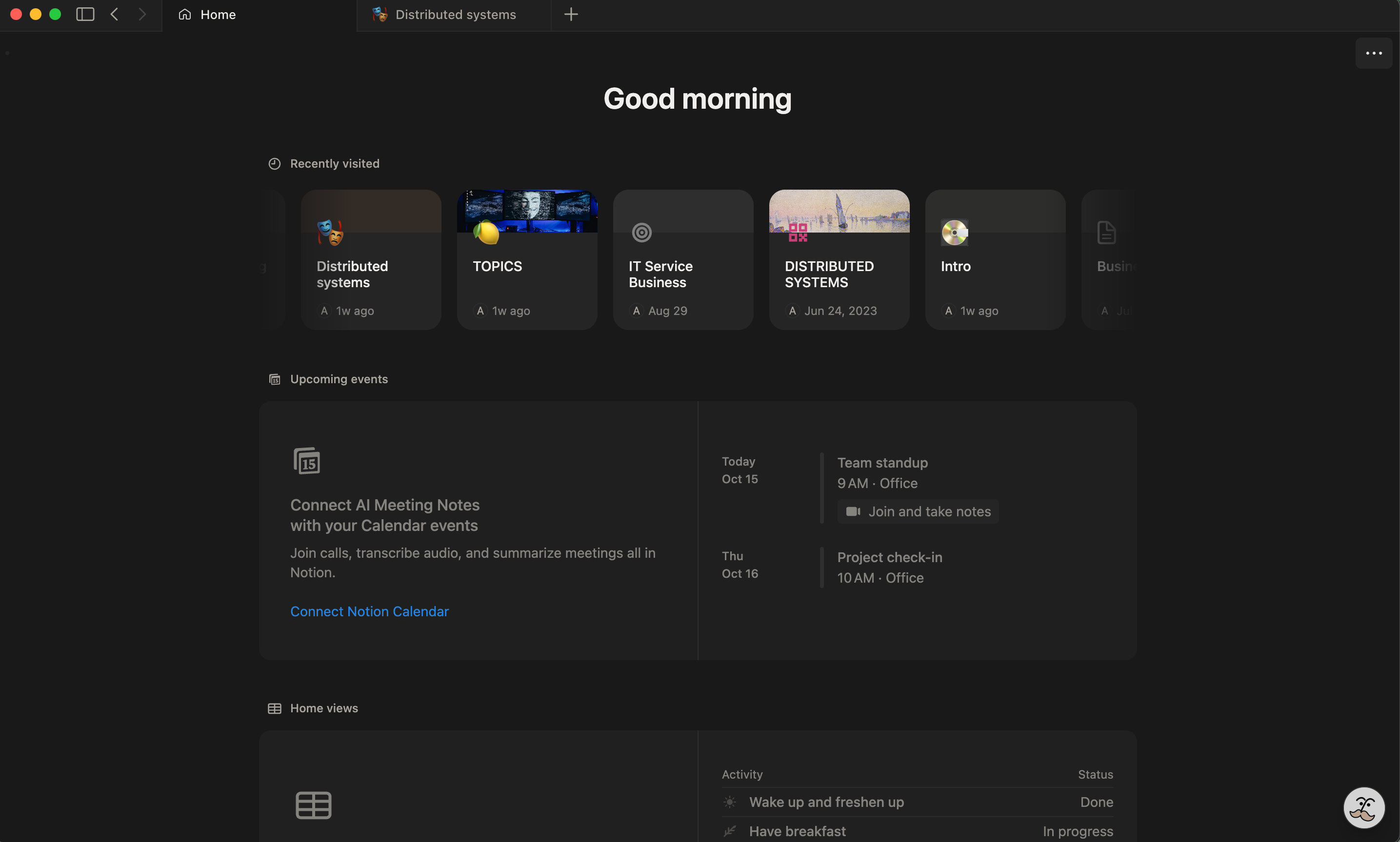1400x842 pixels.
Task: Switch to the Home tab
Action: 260,15
